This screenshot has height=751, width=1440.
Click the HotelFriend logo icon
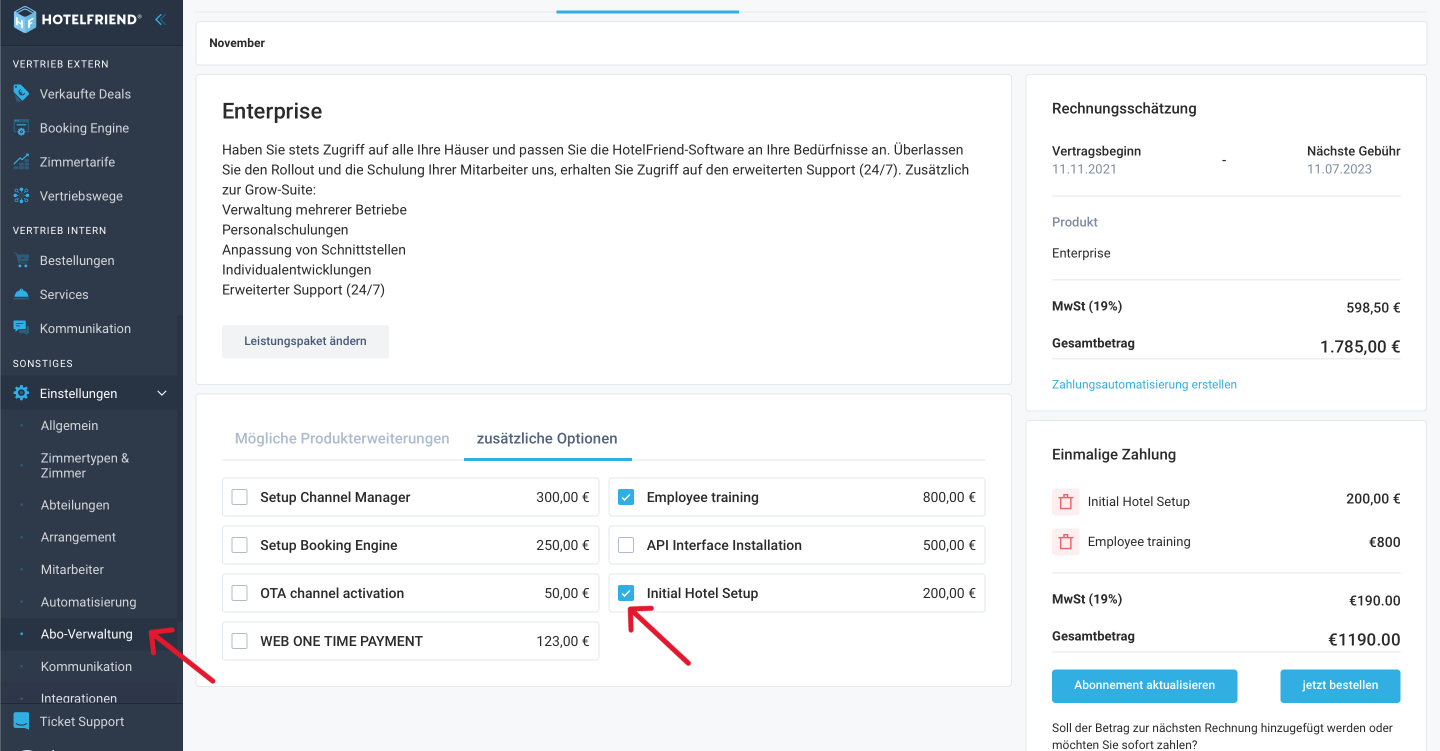click(24, 18)
